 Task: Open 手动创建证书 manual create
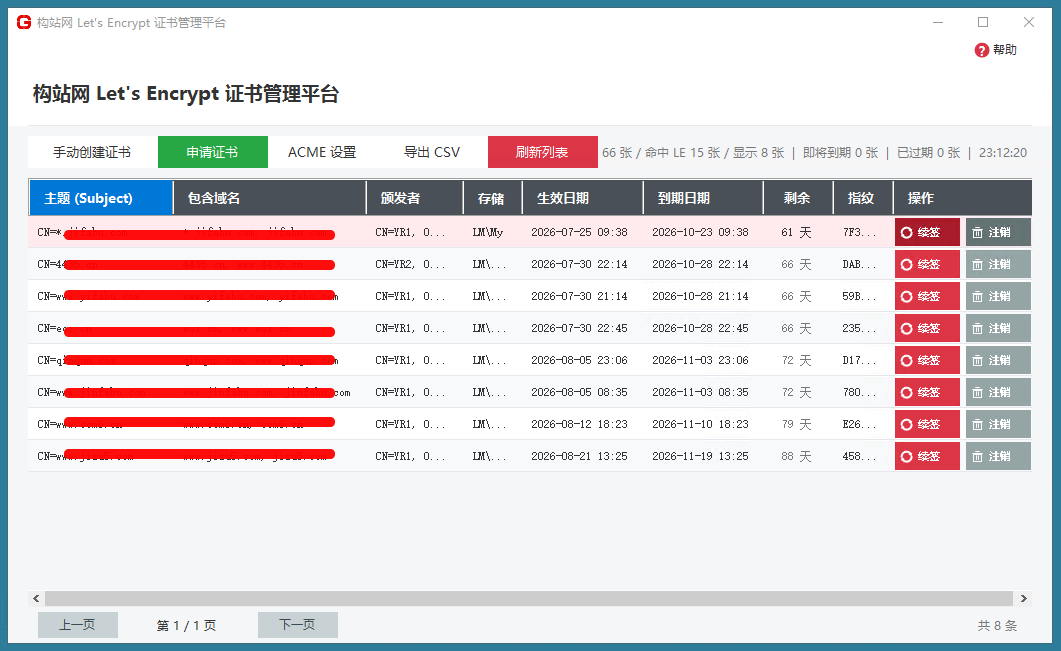pyautogui.click(x=92, y=152)
